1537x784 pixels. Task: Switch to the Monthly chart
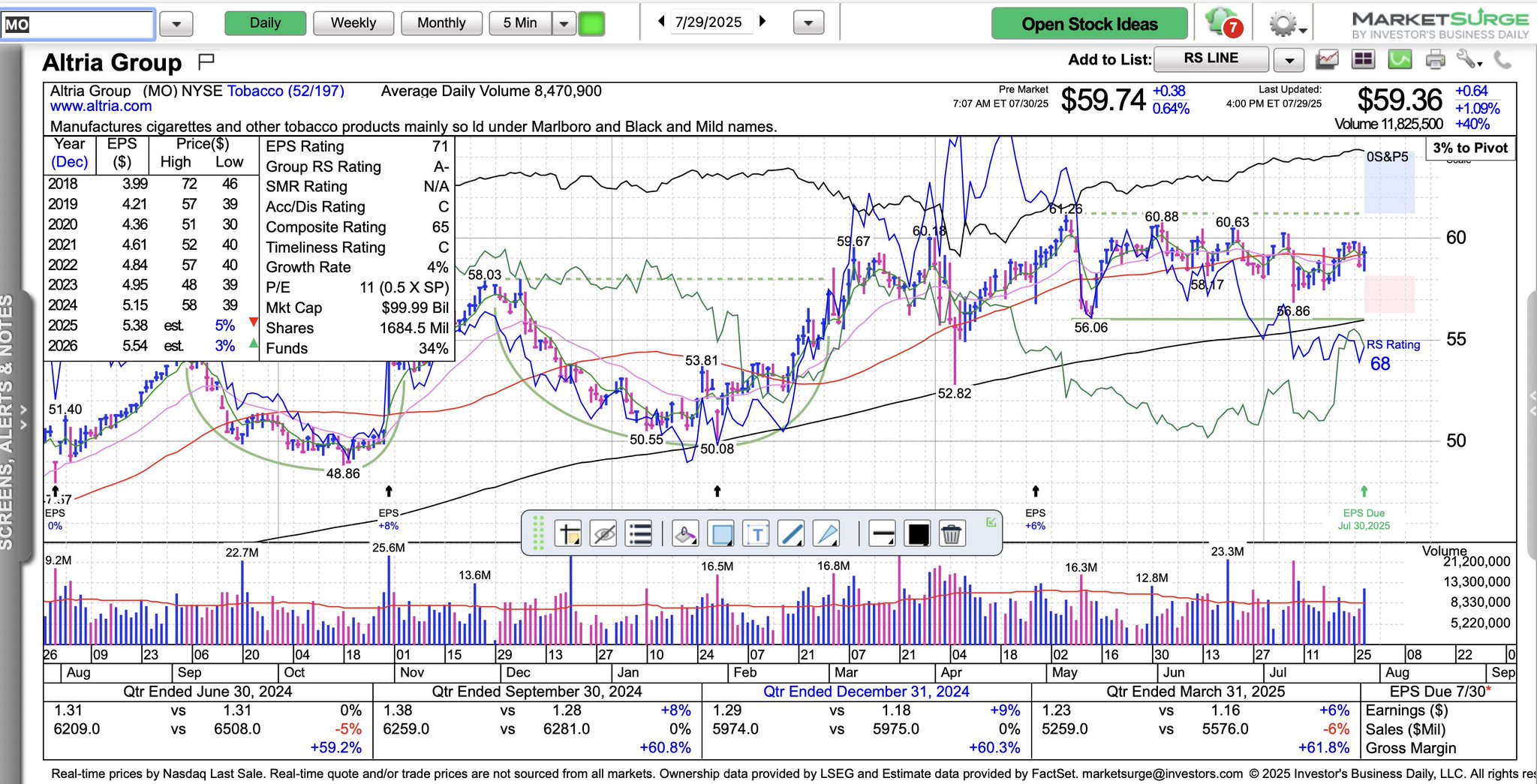pyautogui.click(x=441, y=23)
